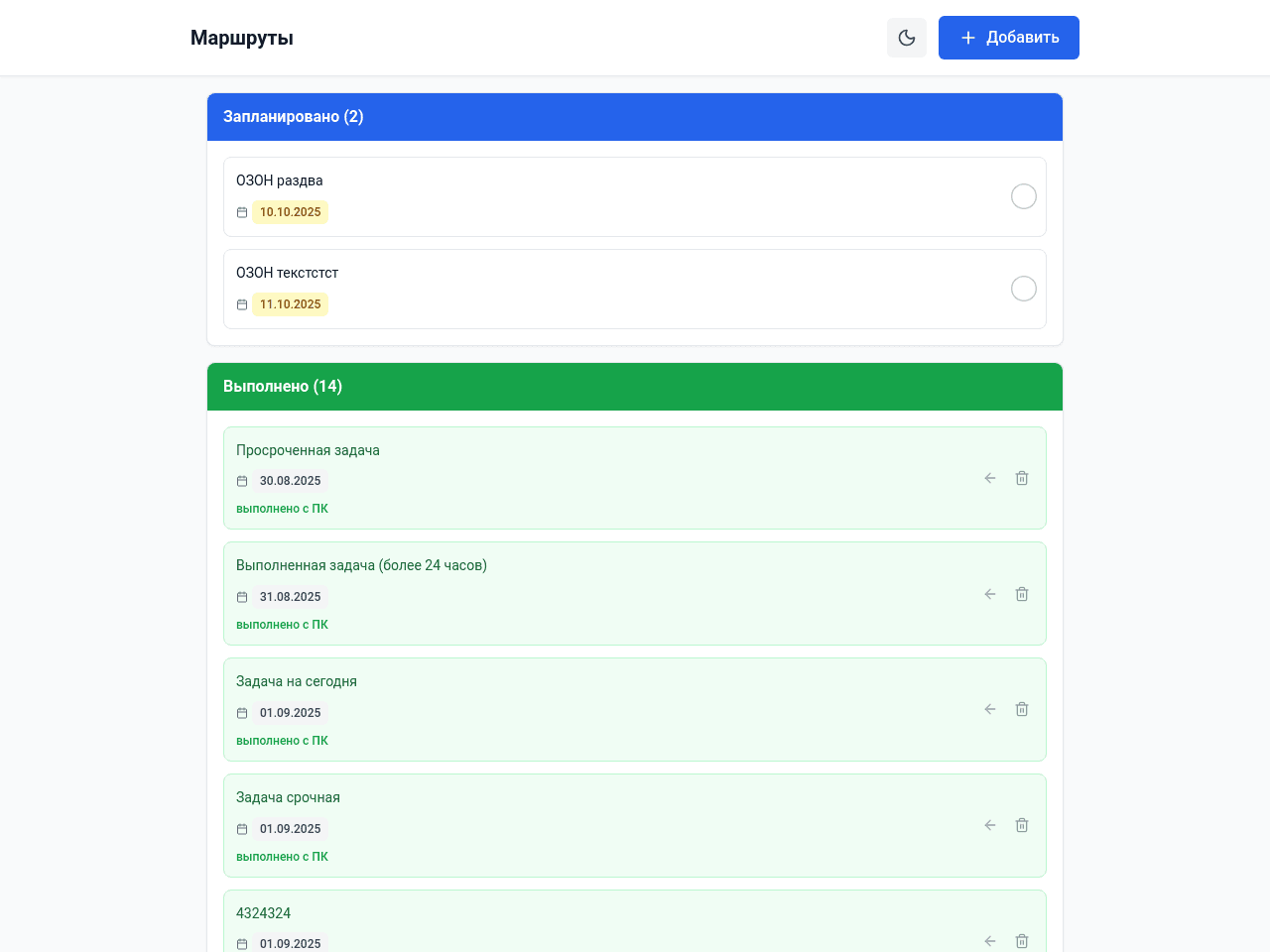Image resolution: width=1270 pixels, height=952 pixels.
Task: Delete Просроченная задача with its trash icon
Action: coord(1022,478)
